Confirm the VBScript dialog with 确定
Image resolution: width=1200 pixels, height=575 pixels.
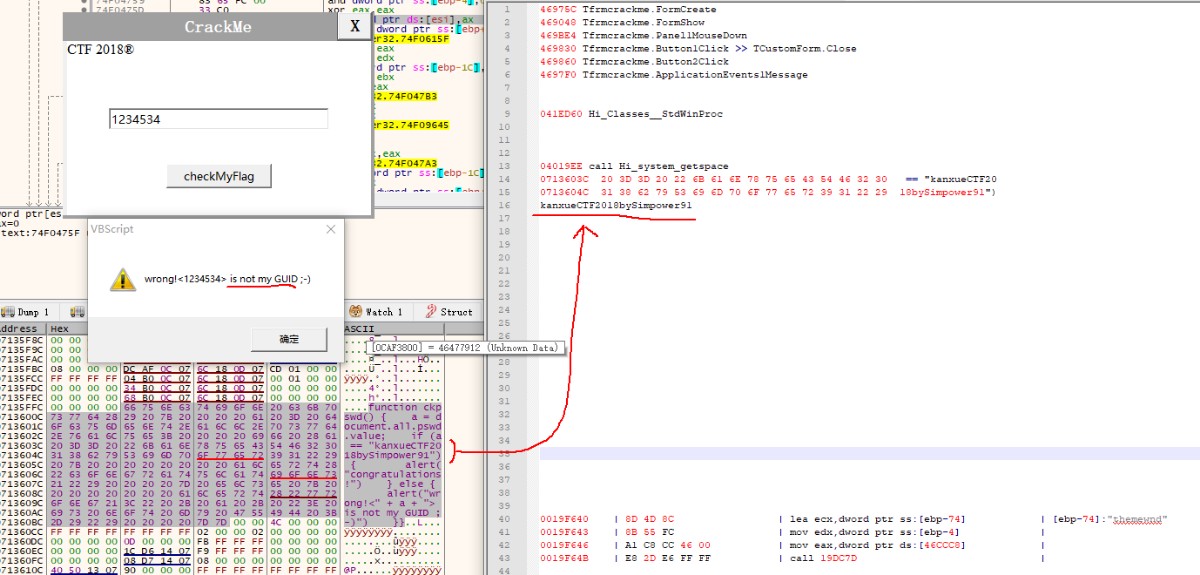pyautogui.click(x=289, y=339)
